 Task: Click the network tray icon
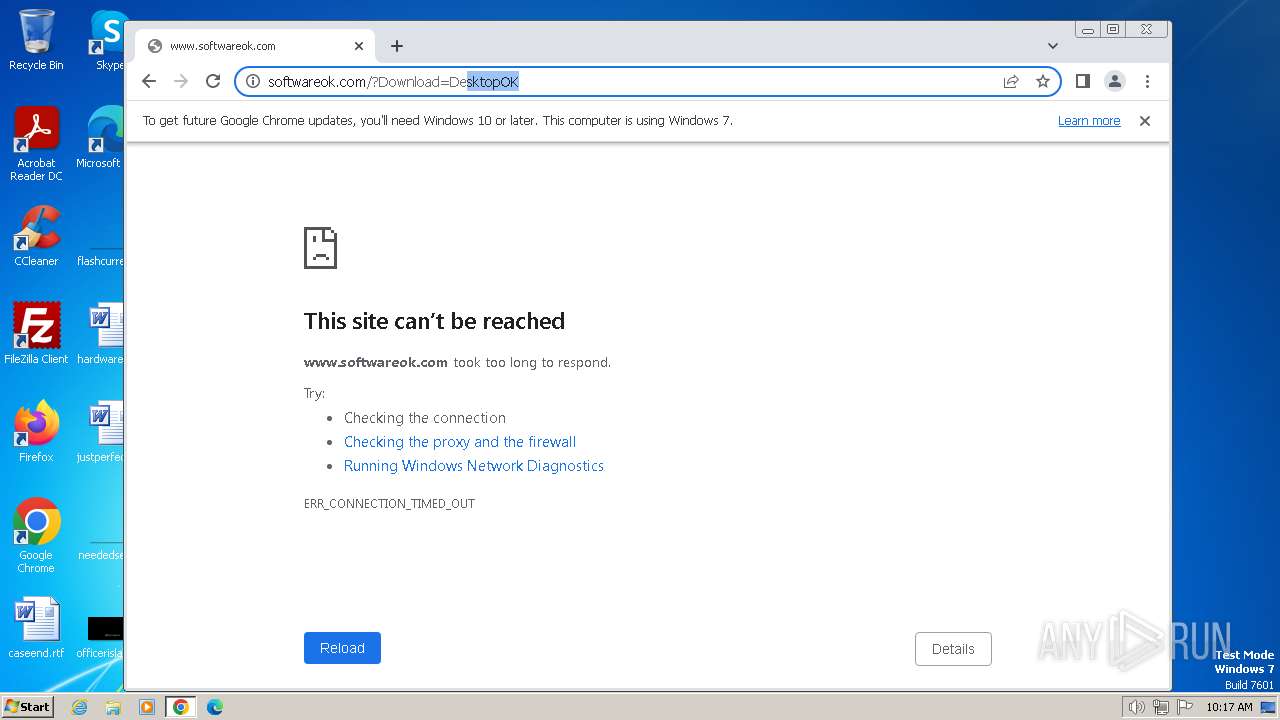pyautogui.click(x=1160, y=707)
